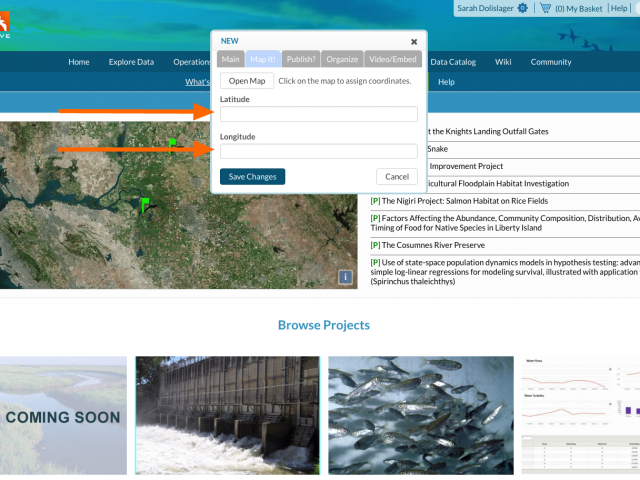Open the Knights Landing Outfall Gates project

(x=488, y=131)
